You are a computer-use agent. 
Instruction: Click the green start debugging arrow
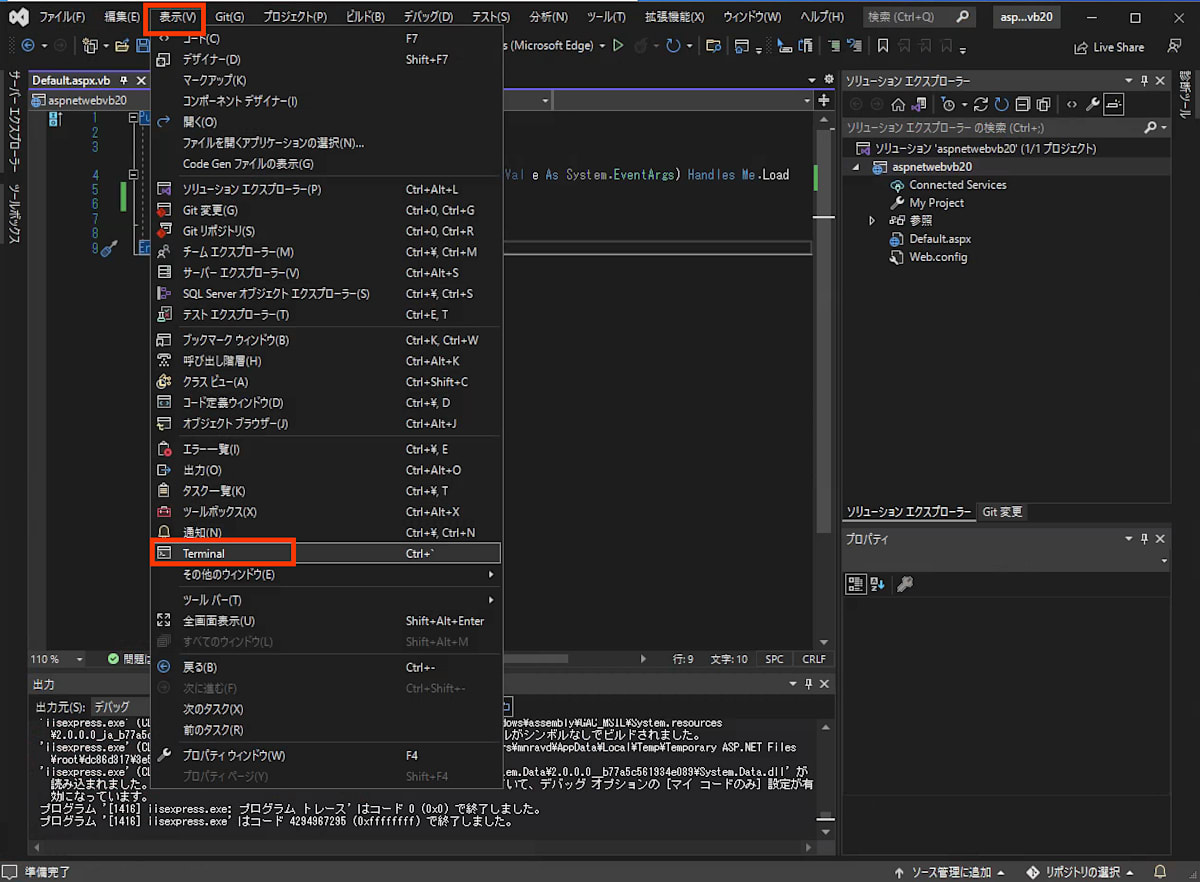tap(618, 46)
